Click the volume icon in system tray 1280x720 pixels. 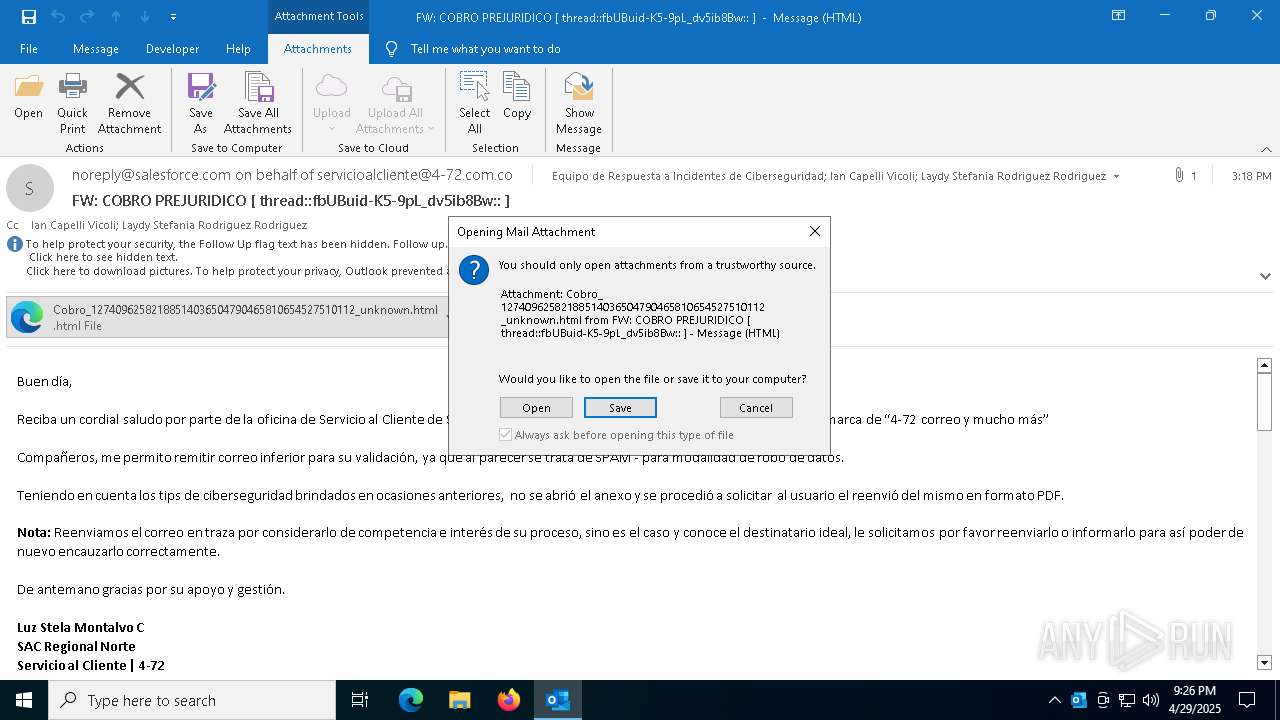pos(1151,700)
